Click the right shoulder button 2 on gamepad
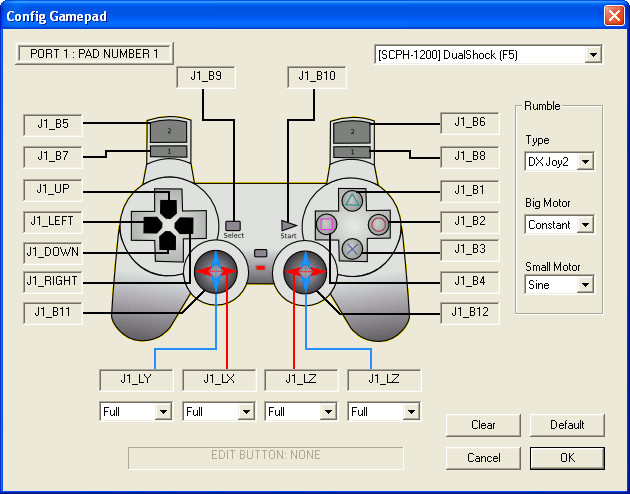The height and width of the screenshot is (494, 630). click(x=352, y=132)
